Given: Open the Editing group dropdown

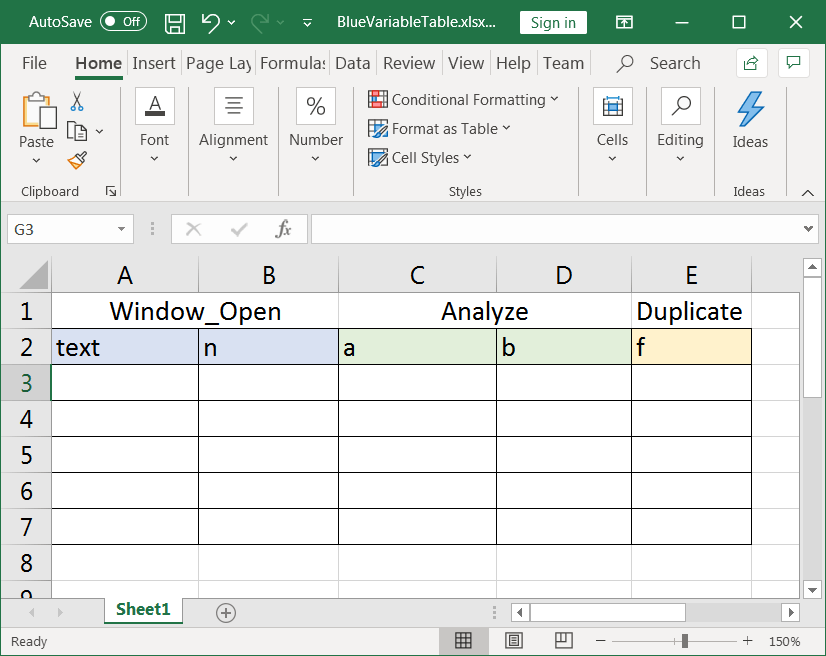Looking at the screenshot, I should (x=680, y=125).
